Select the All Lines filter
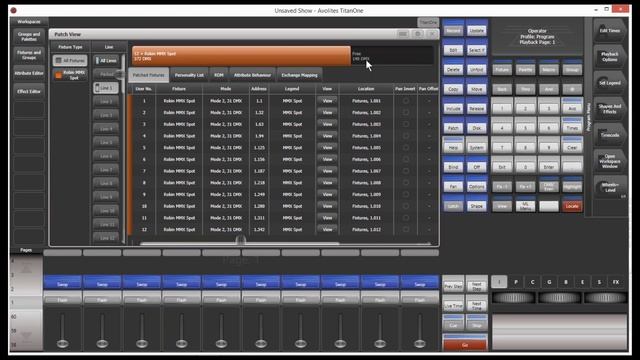This screenshot has width=640, height=360. click(x=106, y=60)
